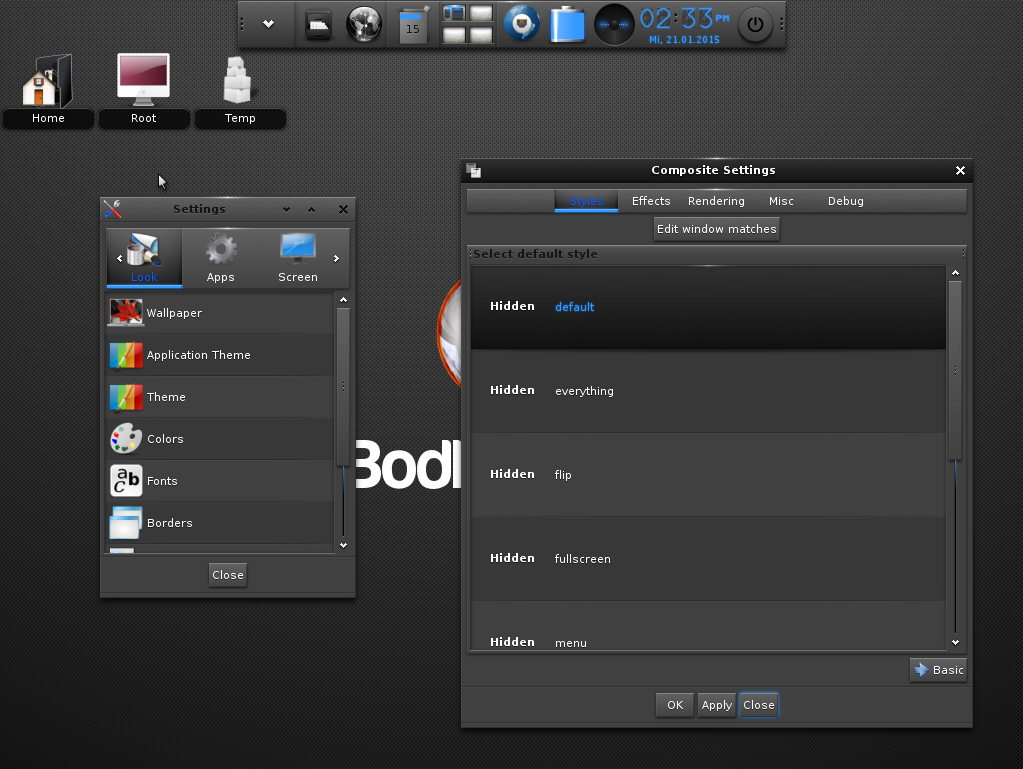1023x769 pixels.
Task: Click the up chevron in Settings title bar
Action: (311, 209)
